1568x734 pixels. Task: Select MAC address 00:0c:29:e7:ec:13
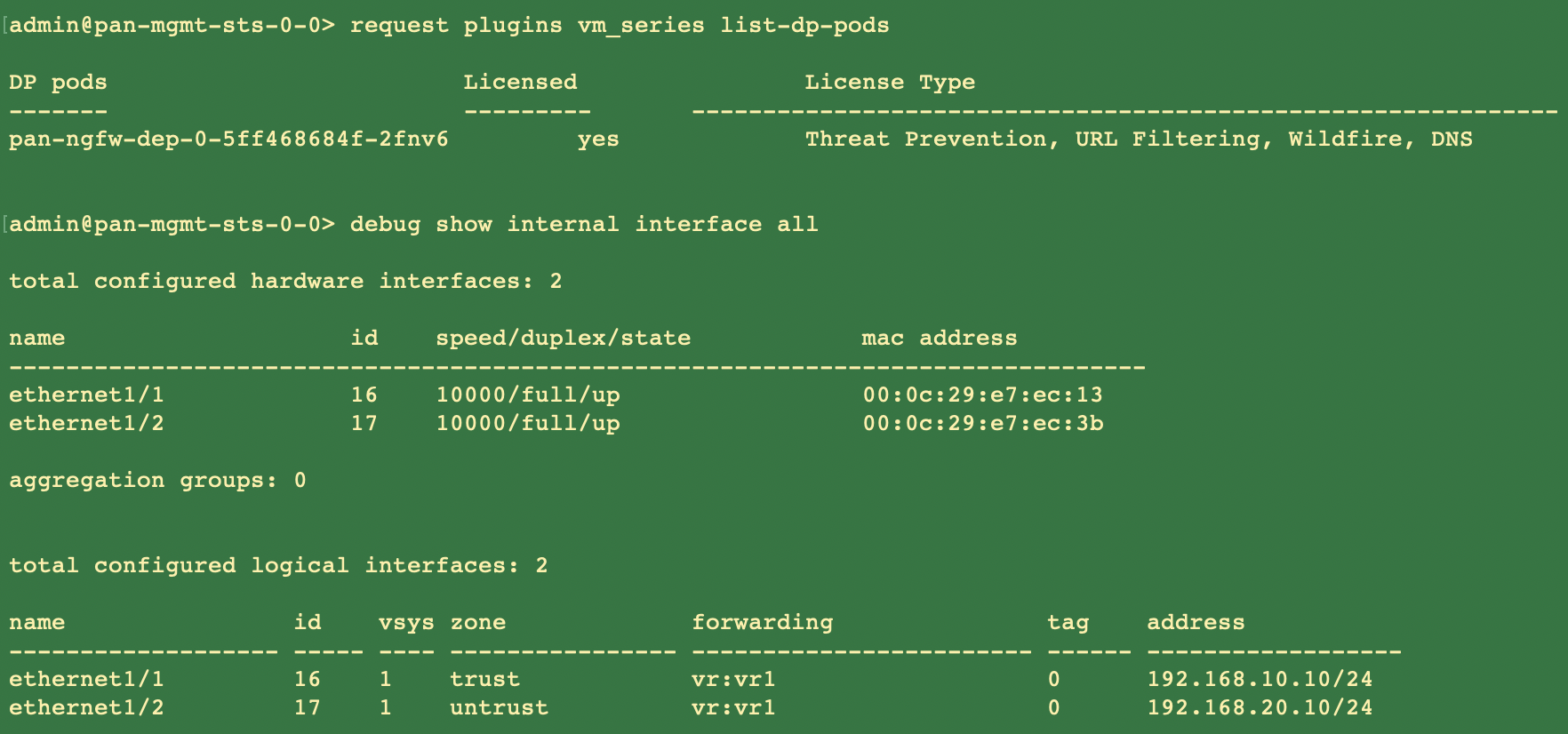pyautogui.click(x=982, y=395)
